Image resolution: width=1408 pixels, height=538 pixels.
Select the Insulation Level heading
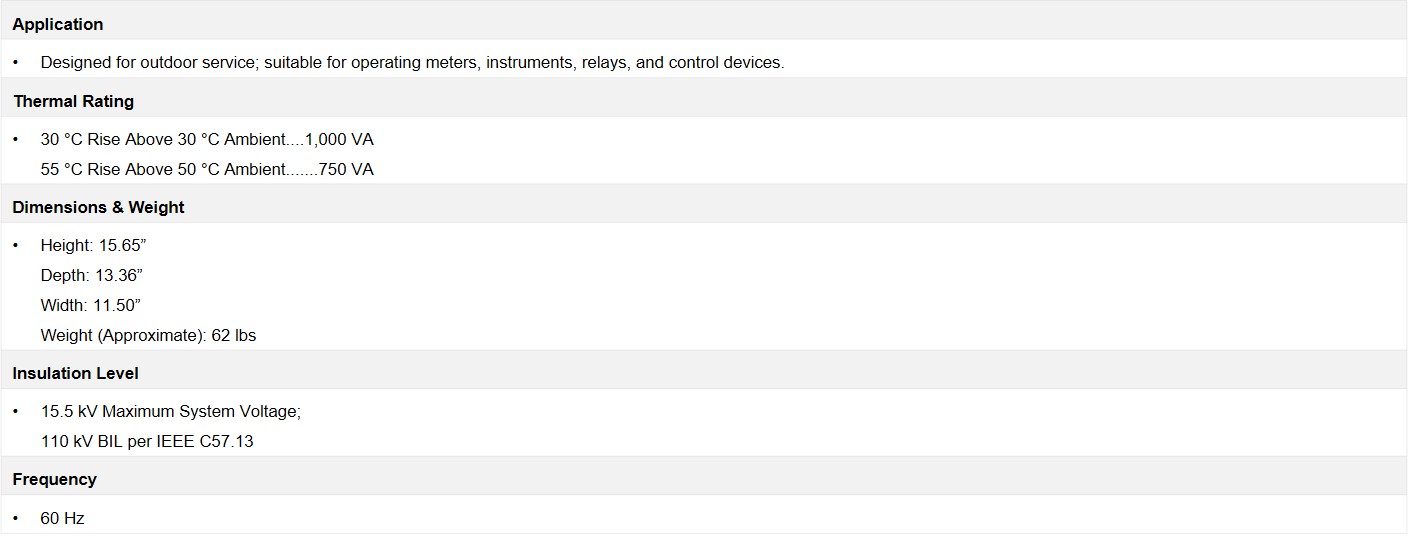75,373
